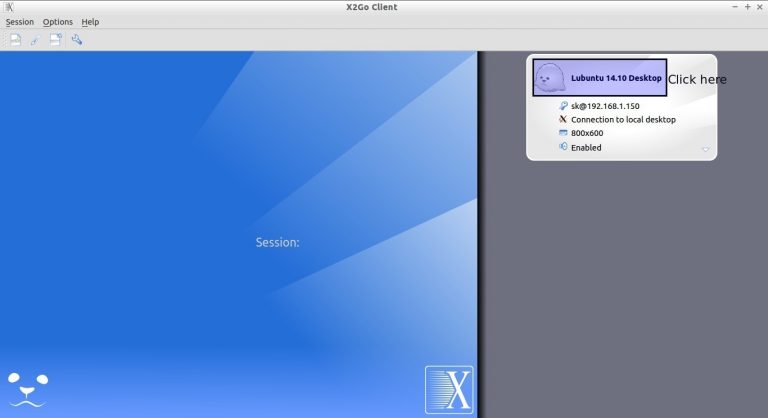Maximize the X2Go Client window
The image size is (768, 418).
click(747, 7)
